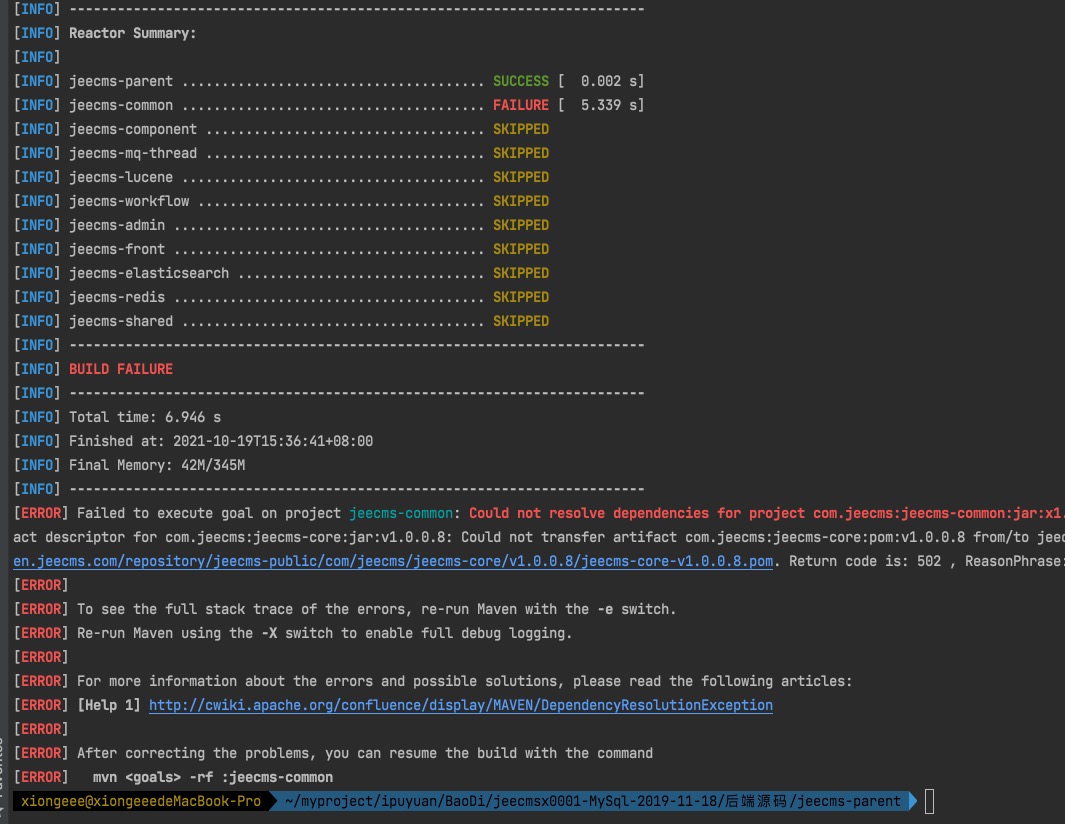The height and width of the screenshot is (824, 1065).
Task: Click the blue working directory path segment
Action: point(593,801)
